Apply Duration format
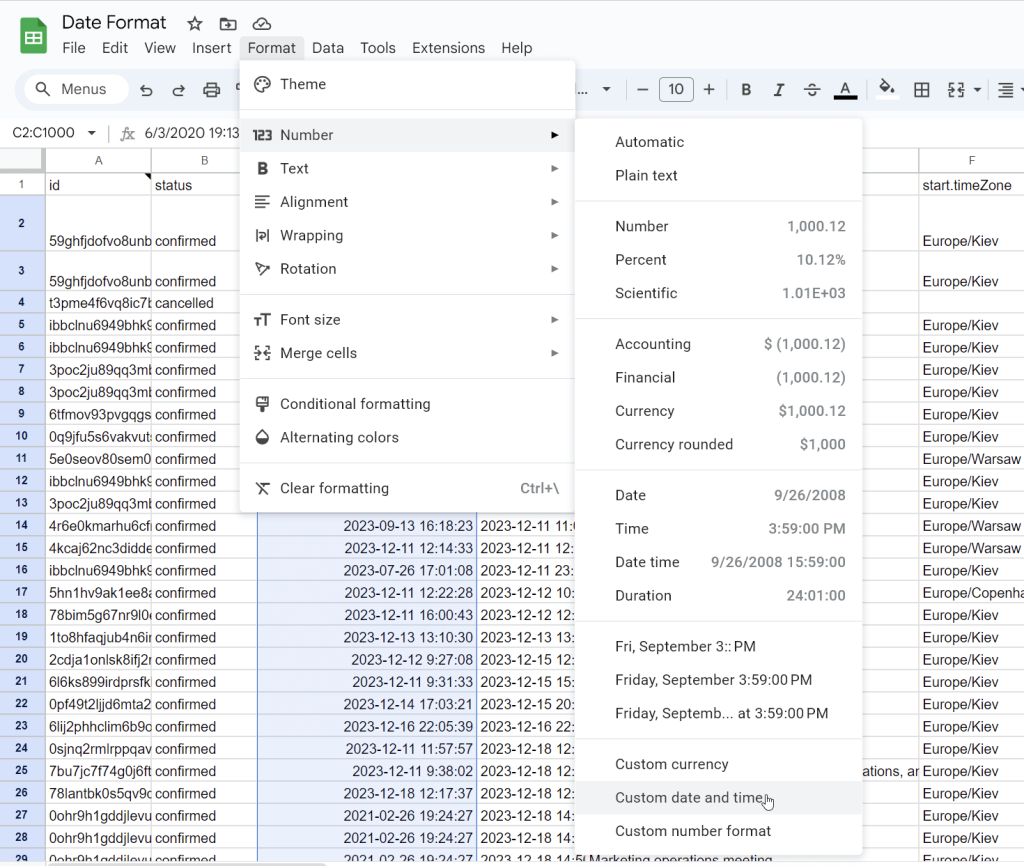Viewport: 1024px width, 866px height. point(718,595)
